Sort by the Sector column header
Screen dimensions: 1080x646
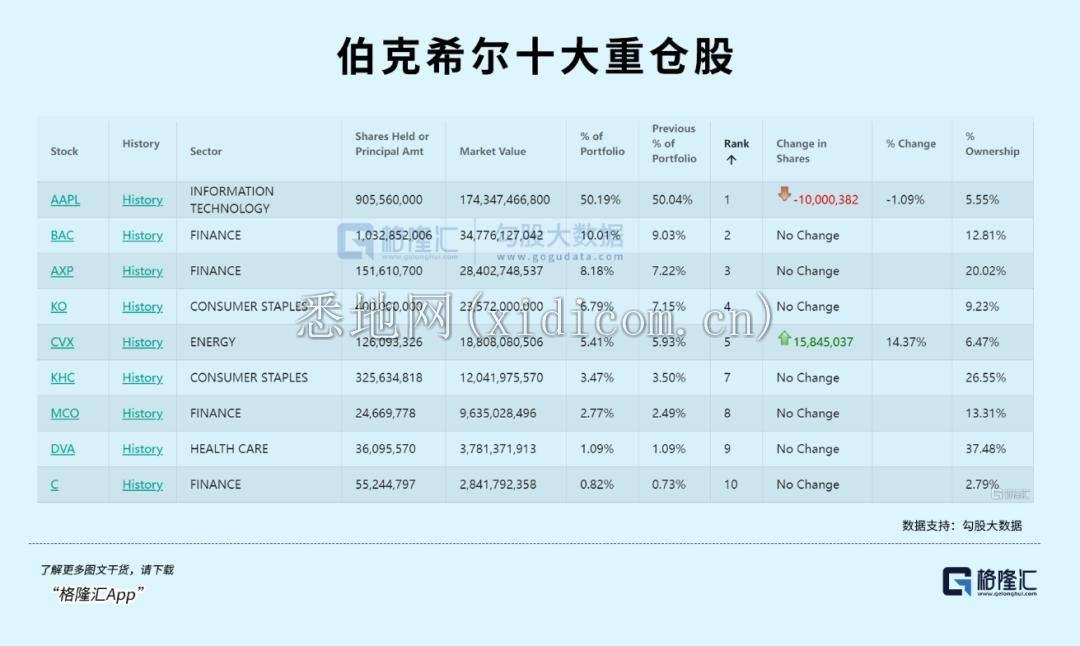pyautogui.click(x=206, y=152)
